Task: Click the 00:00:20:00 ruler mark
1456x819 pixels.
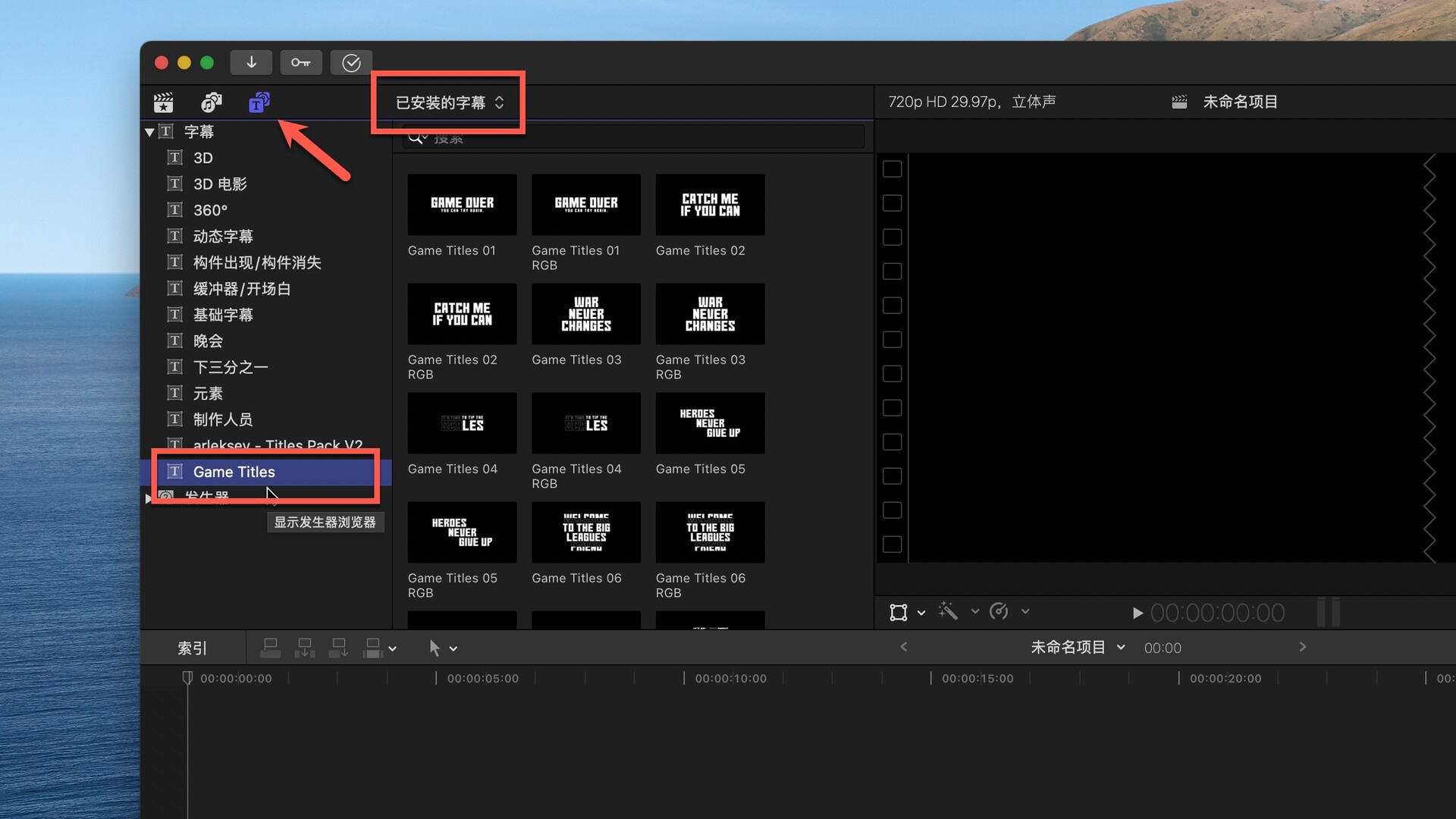Action: point(1225,679)
